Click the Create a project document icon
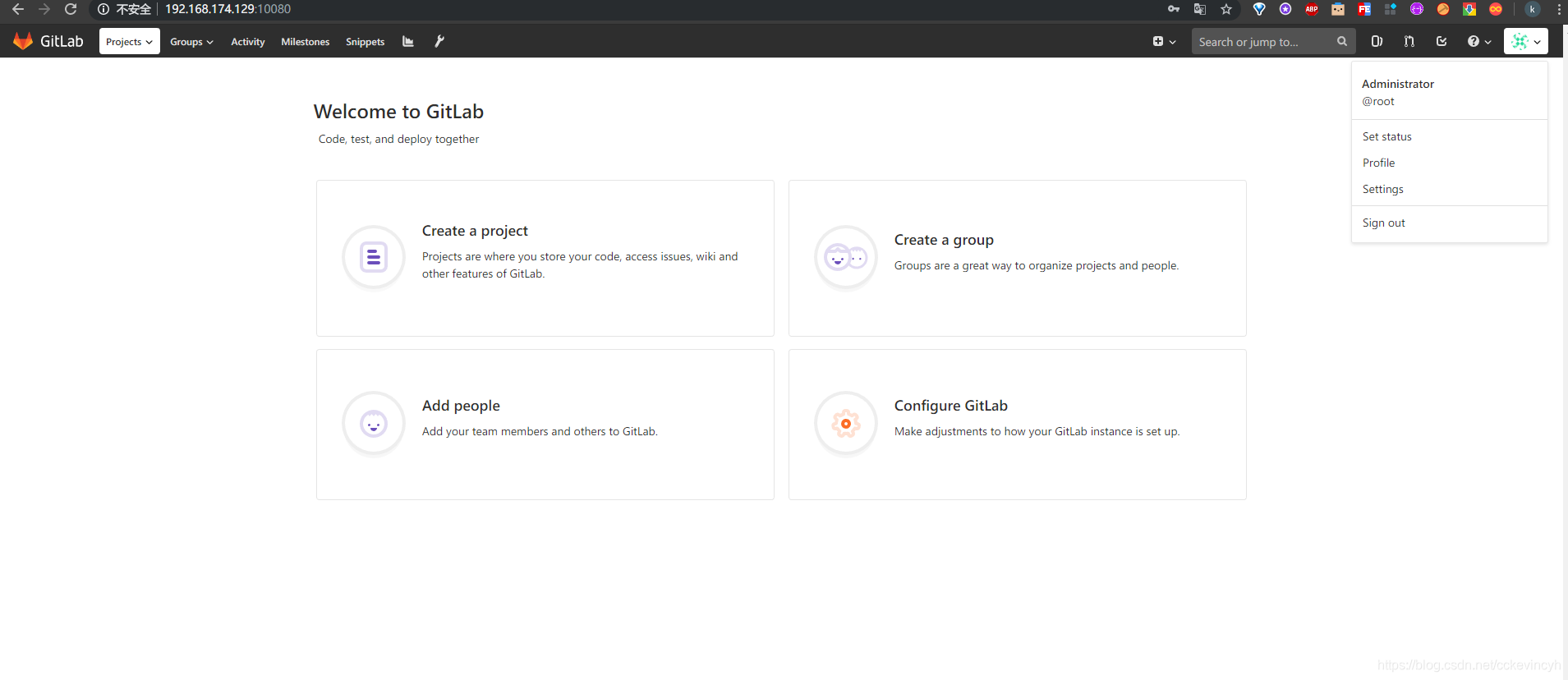The width and height of the screenshot is (1568, 680). [374, 257]
